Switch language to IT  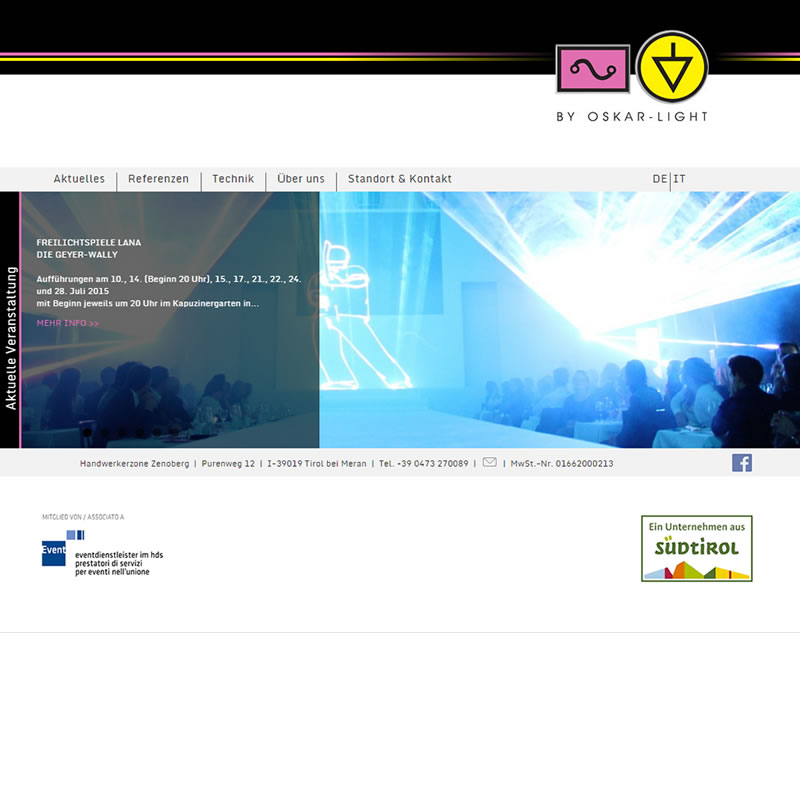680,179
